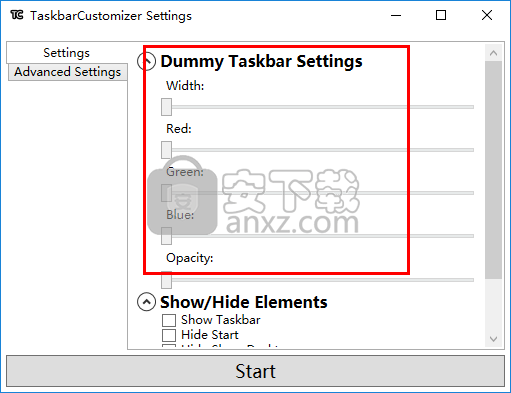Image resolution: width=511 pixels, height=393 pixels.
Task: Click the Blue slider thumb
Action: coord(166,236)
